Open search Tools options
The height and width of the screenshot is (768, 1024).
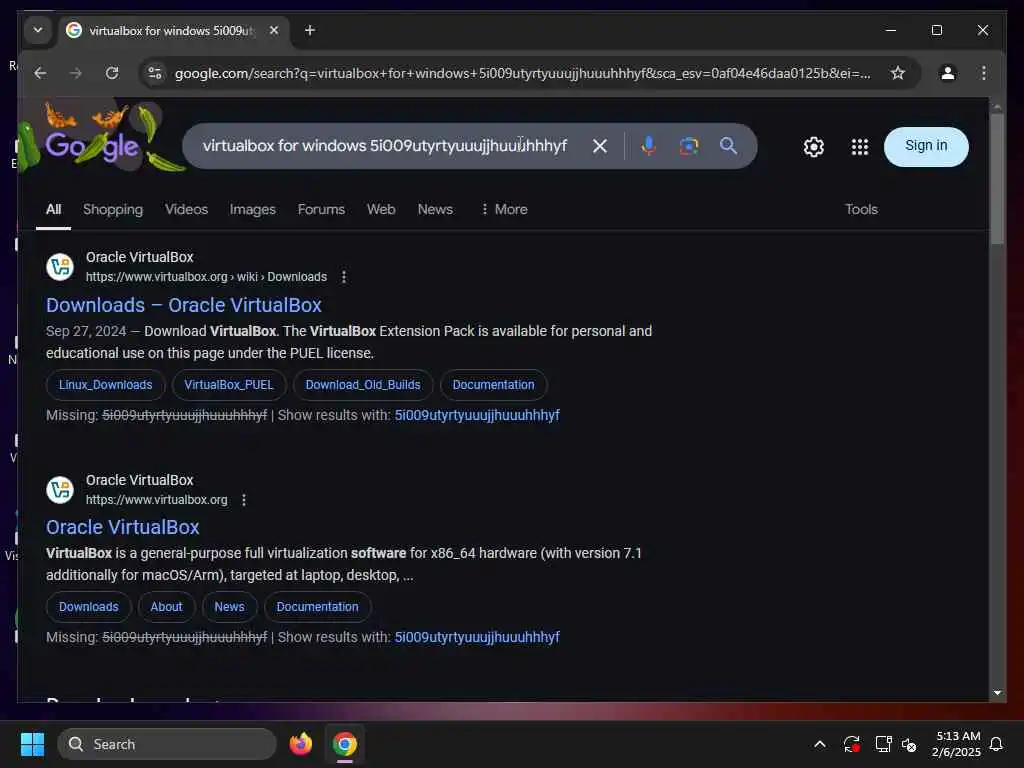pos(861,210)
